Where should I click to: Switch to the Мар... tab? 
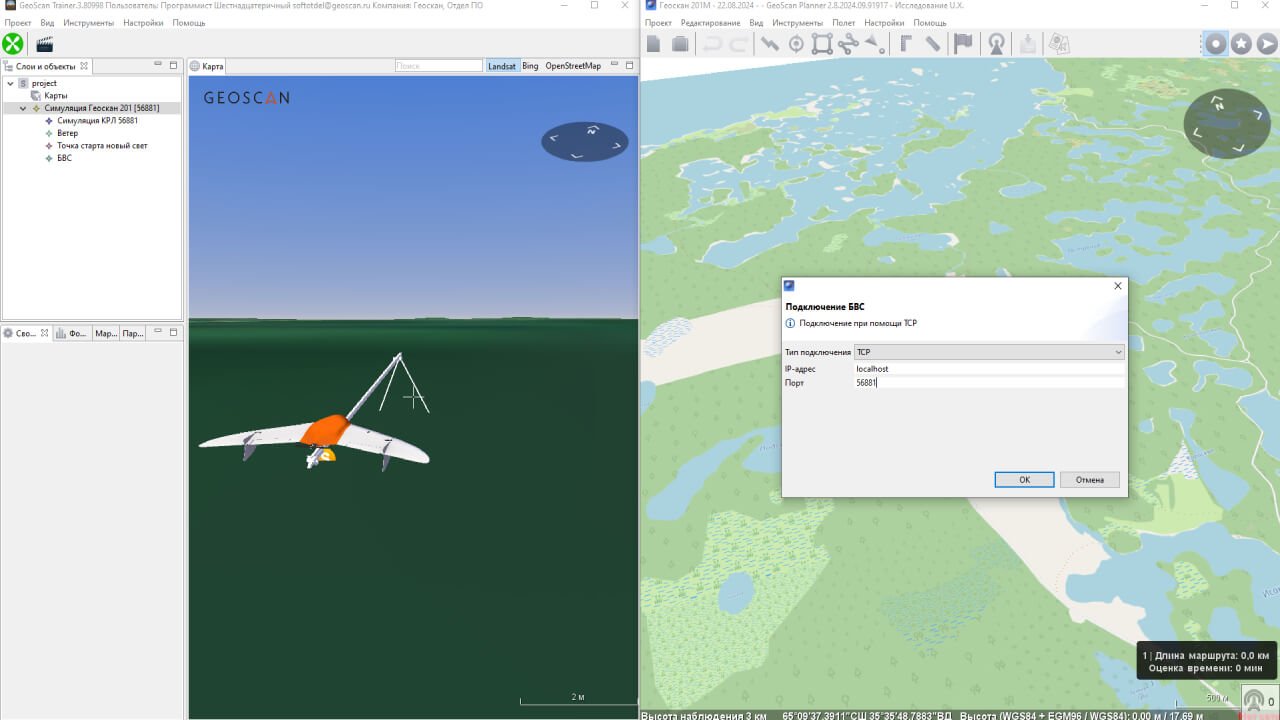(x=106, y=333)
